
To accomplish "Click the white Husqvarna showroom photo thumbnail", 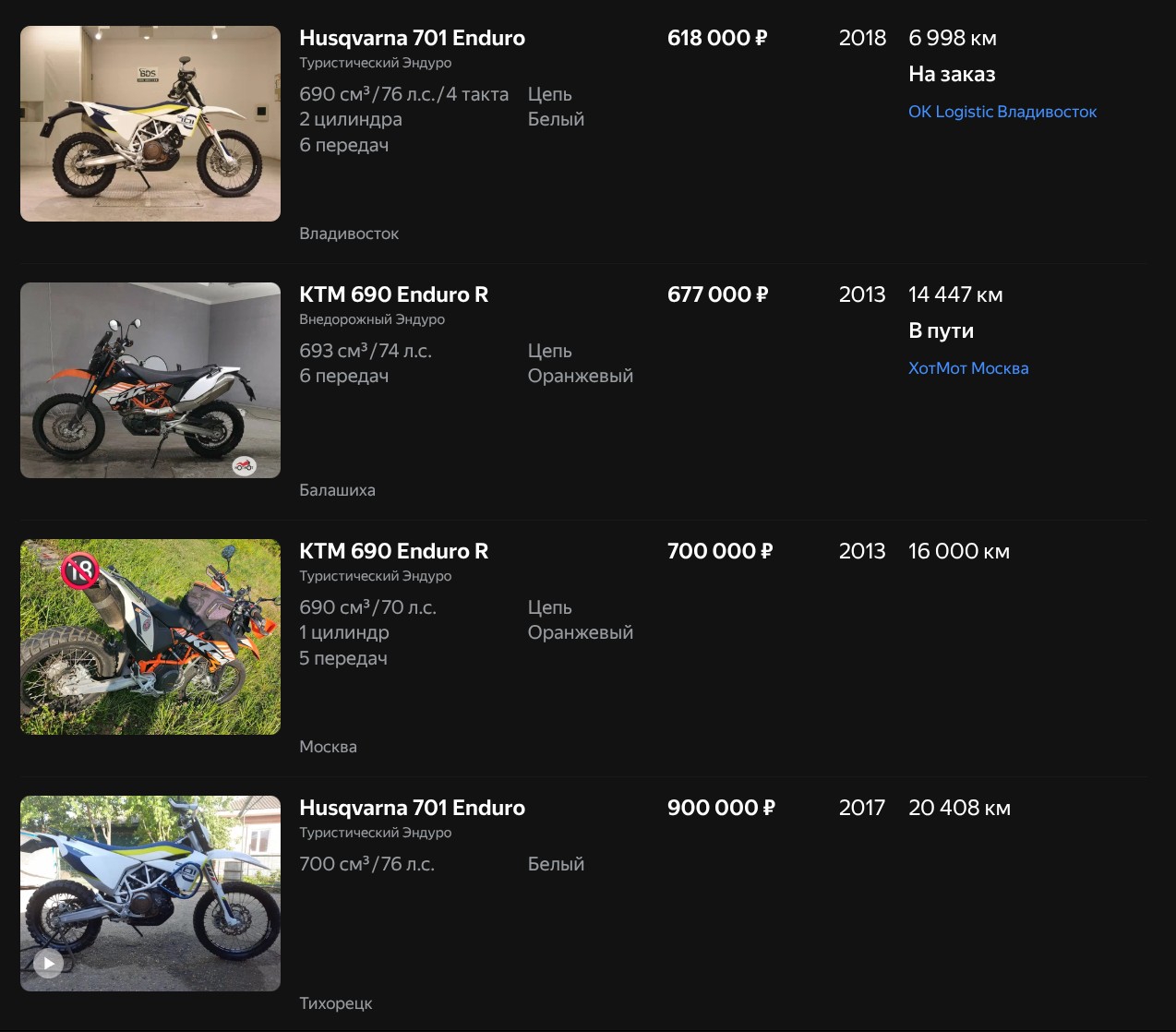I will 150,124.
